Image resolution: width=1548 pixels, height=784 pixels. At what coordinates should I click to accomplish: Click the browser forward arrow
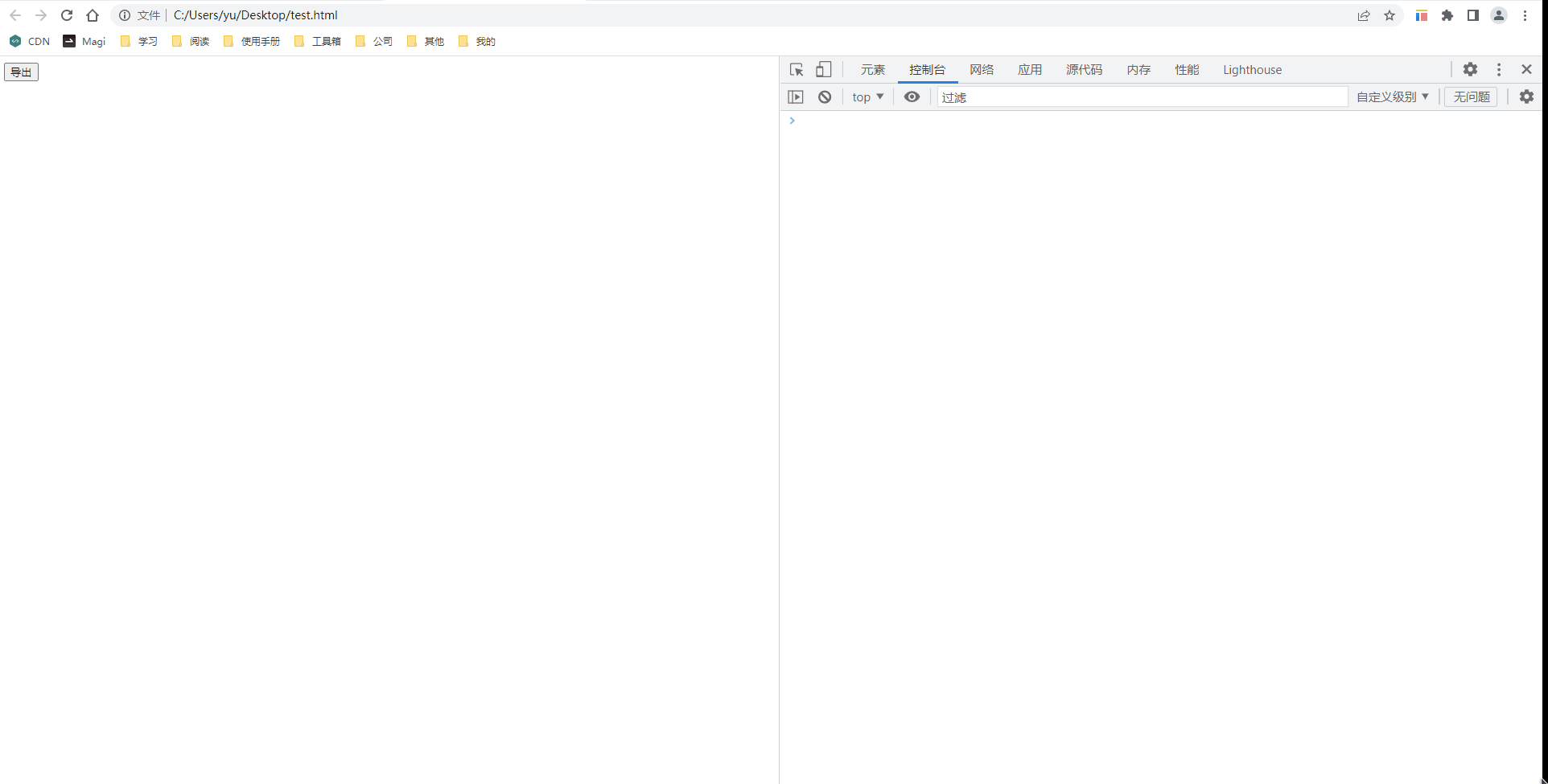pyautogui.click(x=41, y=15)
